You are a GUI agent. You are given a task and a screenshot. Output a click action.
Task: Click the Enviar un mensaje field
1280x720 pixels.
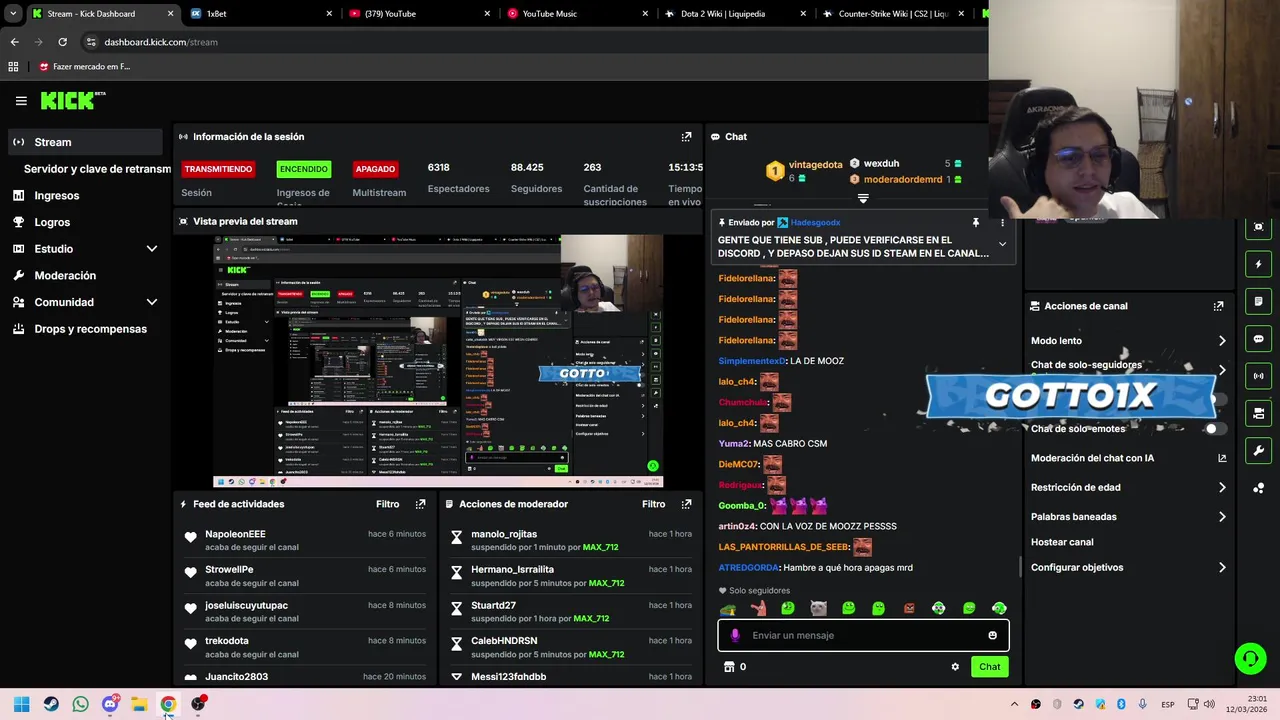pyautogui.click(x=863, y=635)
